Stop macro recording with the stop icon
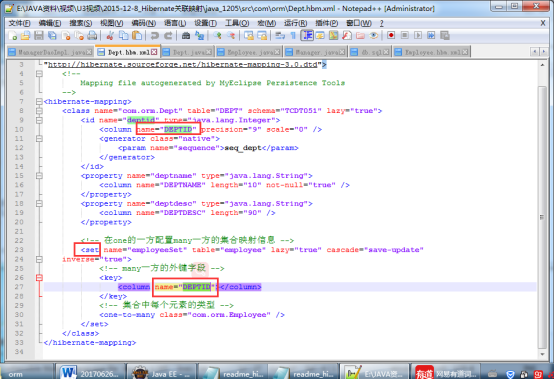Viewport: 554px width, 380px height. [x=405, y=35]
